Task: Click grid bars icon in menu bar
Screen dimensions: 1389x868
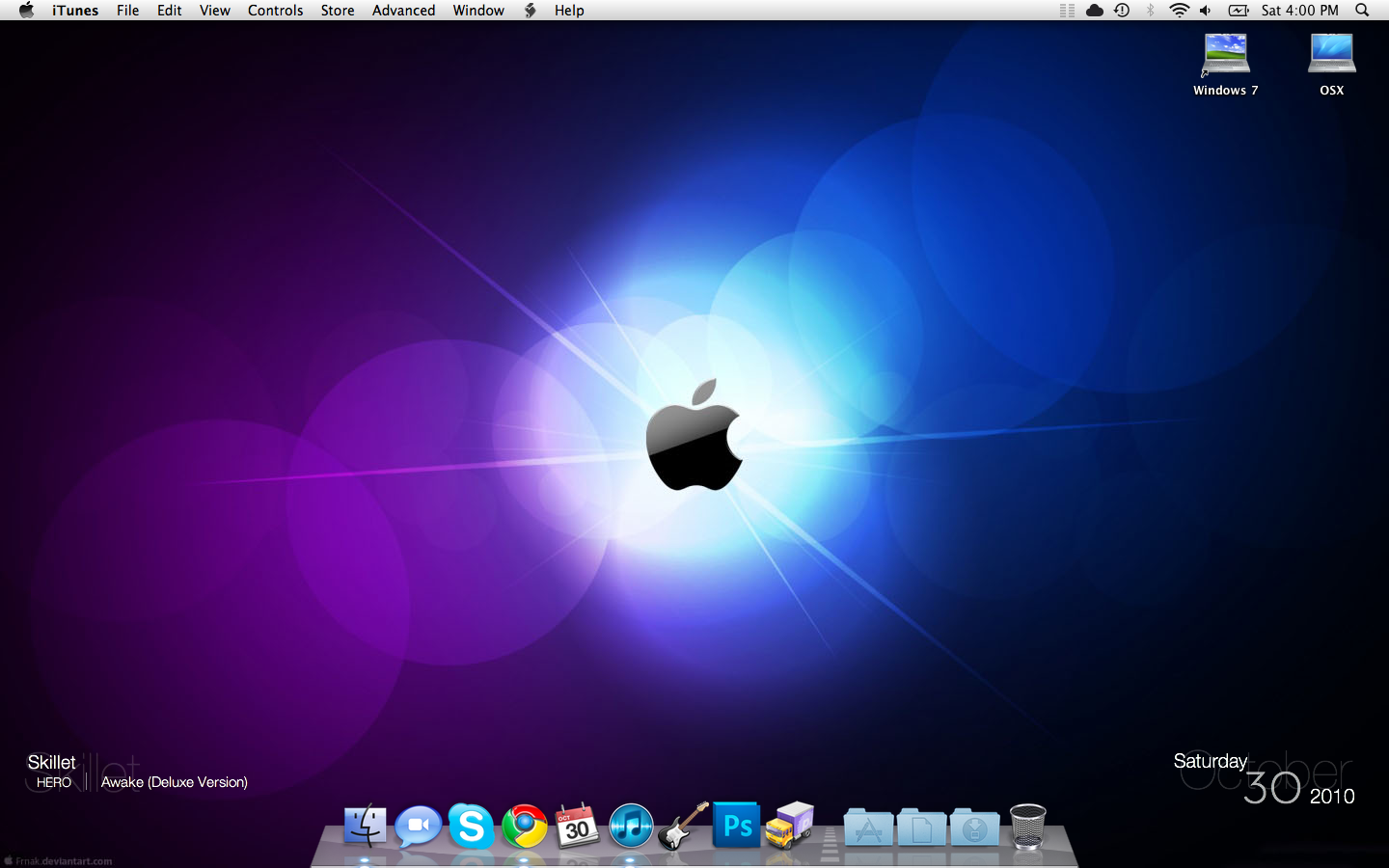Action: [x=1067, y=10]
